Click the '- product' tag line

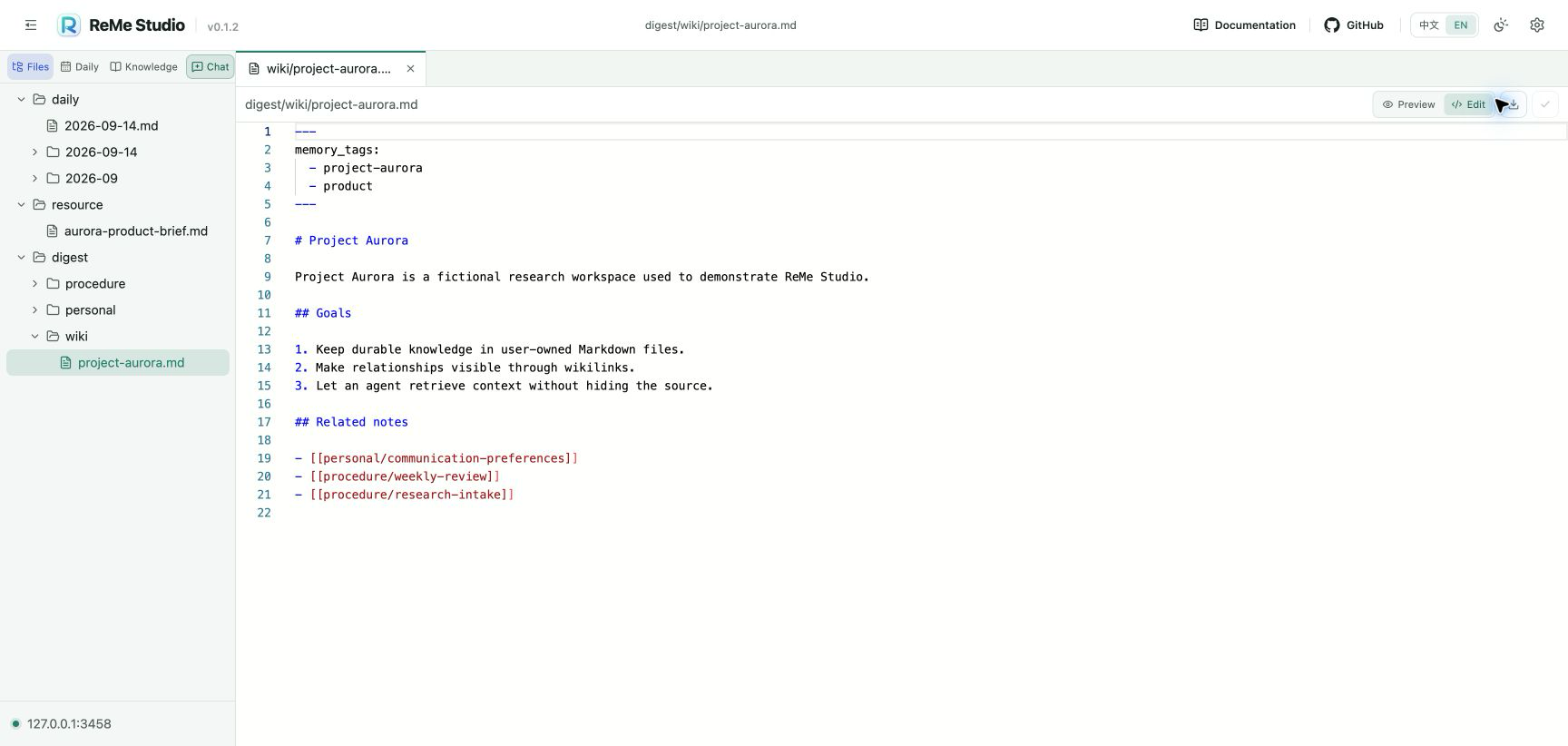point(340,186)
